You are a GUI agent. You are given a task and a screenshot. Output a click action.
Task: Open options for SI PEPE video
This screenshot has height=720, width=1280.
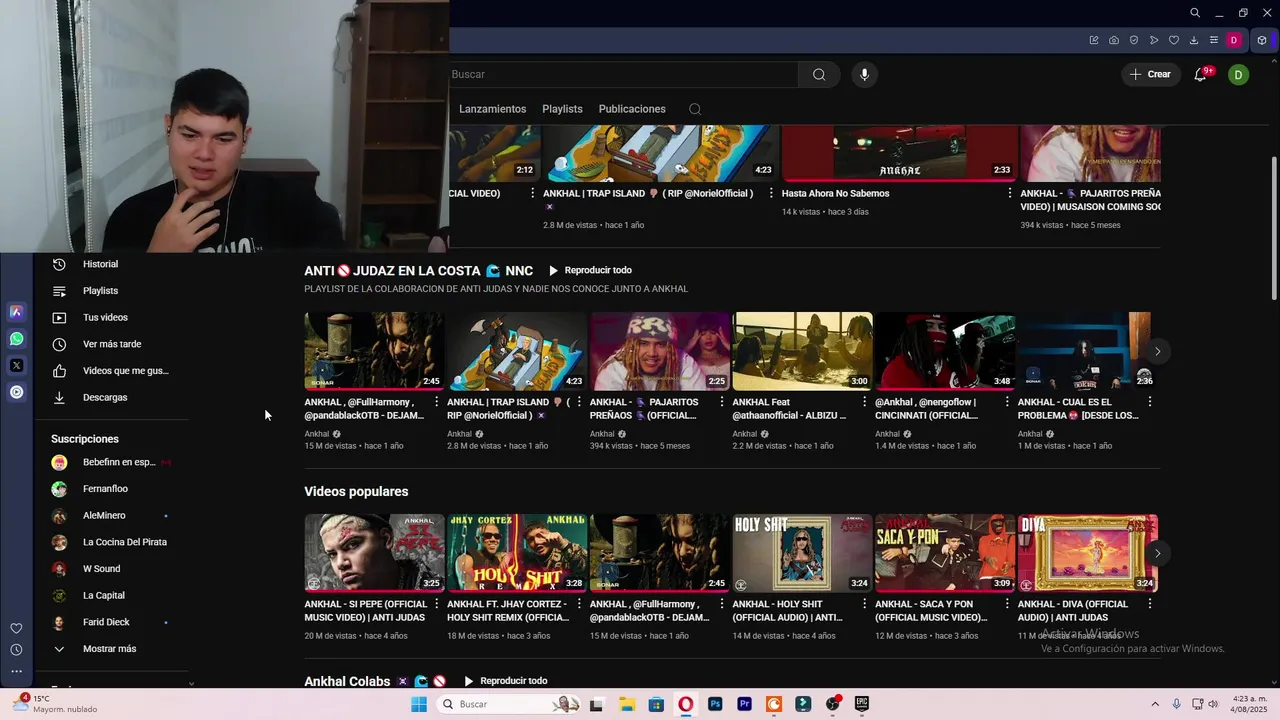pyautogui.click(x=436, y=604)
